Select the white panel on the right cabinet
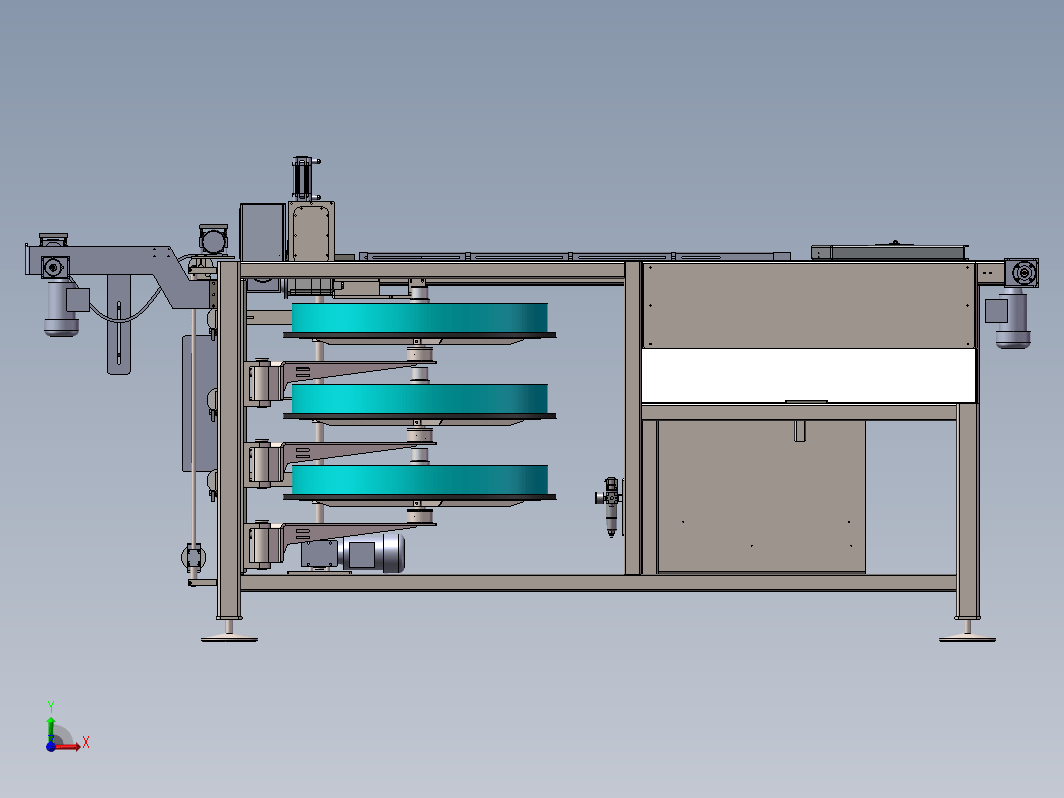1064x798 pixels. point(808,375)
